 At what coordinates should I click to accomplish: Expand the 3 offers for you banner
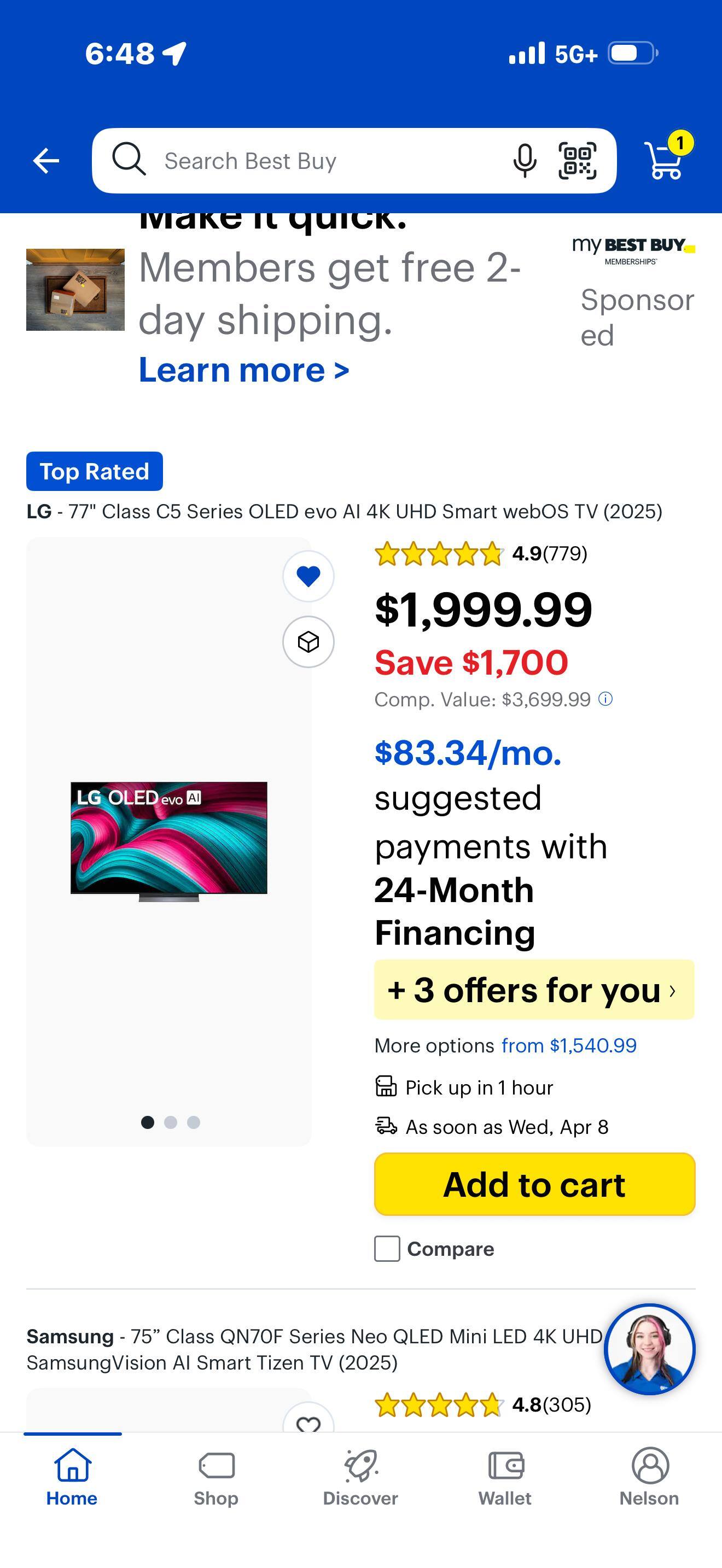click(x=534, y=990)
